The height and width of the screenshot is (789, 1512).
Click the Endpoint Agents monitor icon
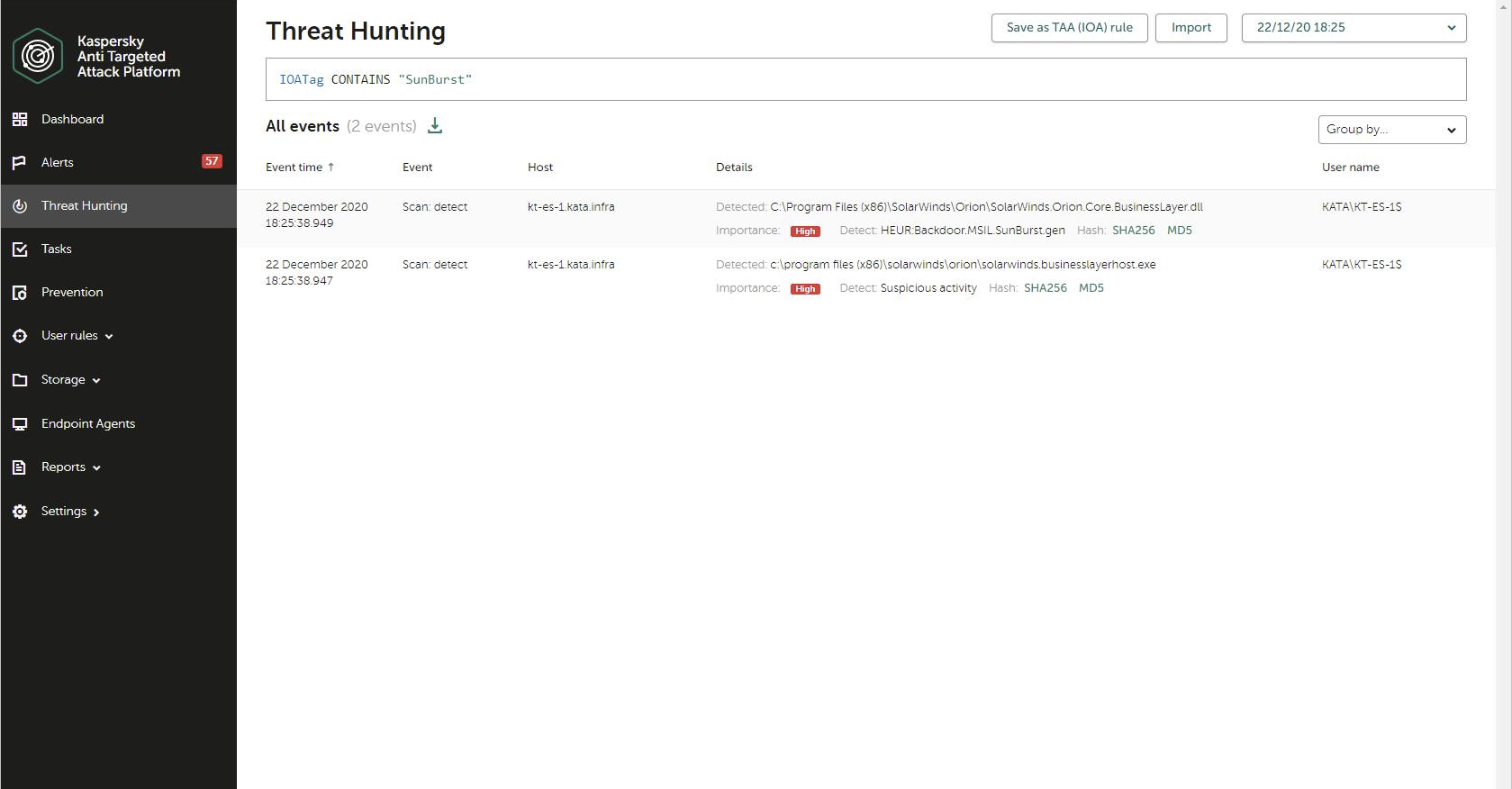pyautogui.click(x=20, y=423)
